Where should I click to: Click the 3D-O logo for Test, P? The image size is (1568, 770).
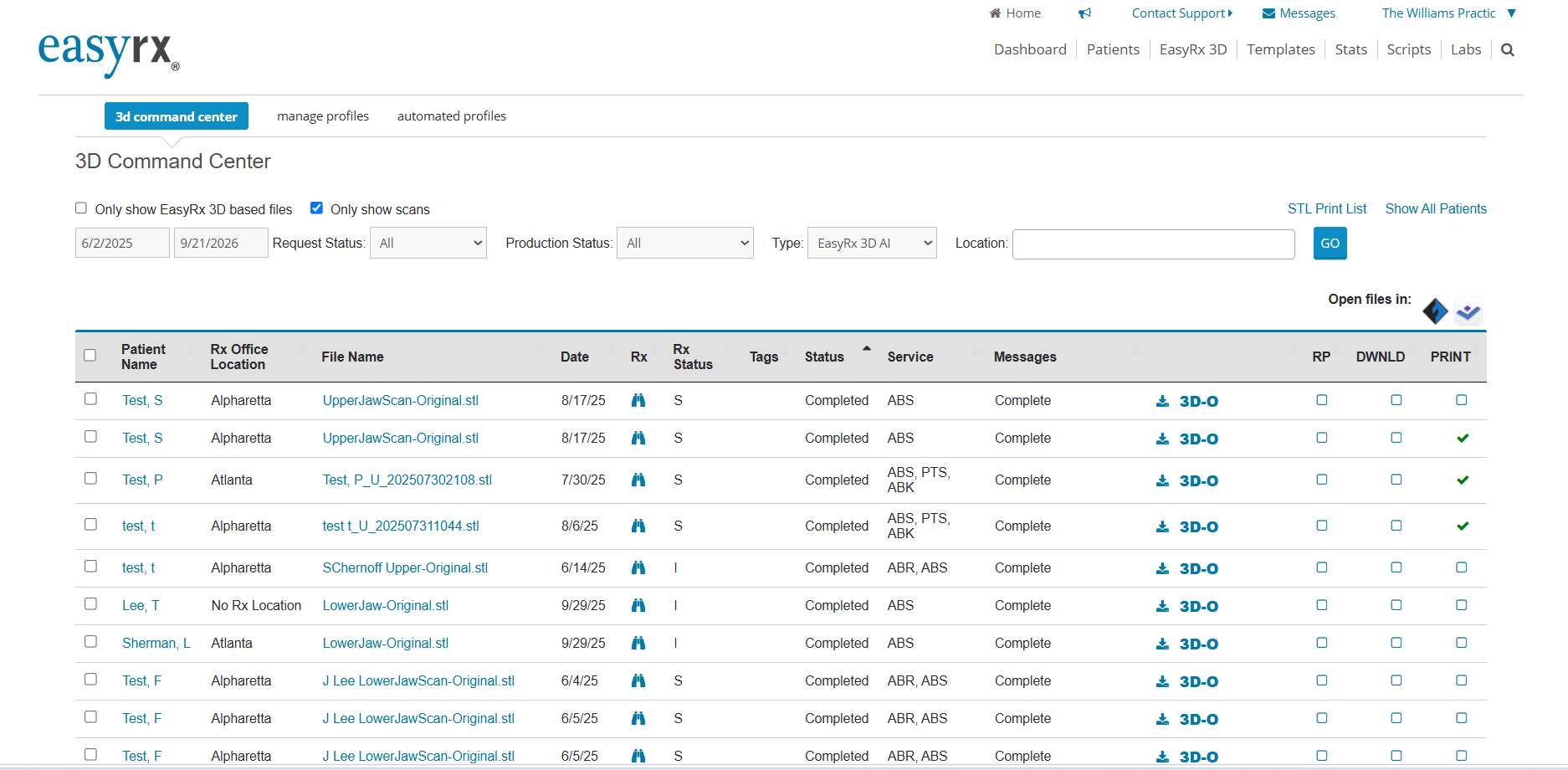[1199, 481]
